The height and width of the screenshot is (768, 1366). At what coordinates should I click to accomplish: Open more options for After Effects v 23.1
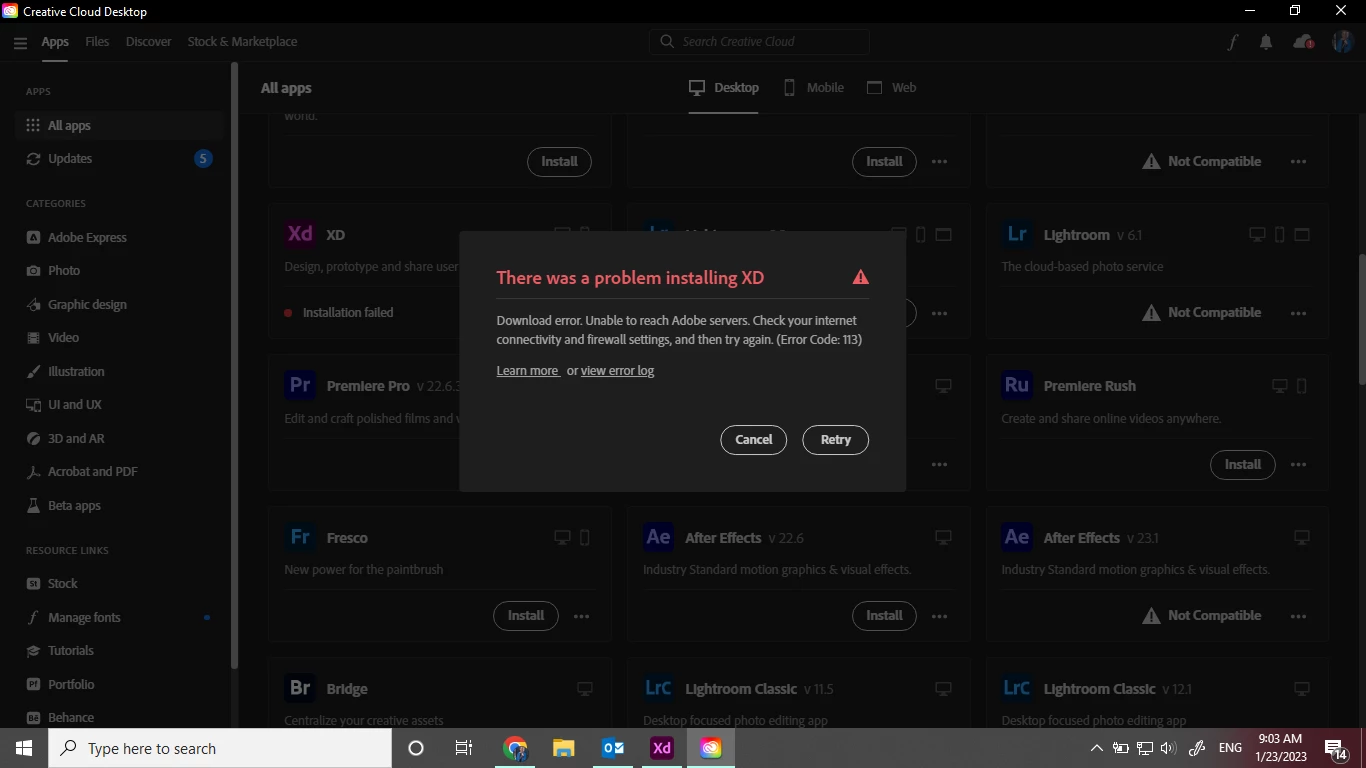1298,616
